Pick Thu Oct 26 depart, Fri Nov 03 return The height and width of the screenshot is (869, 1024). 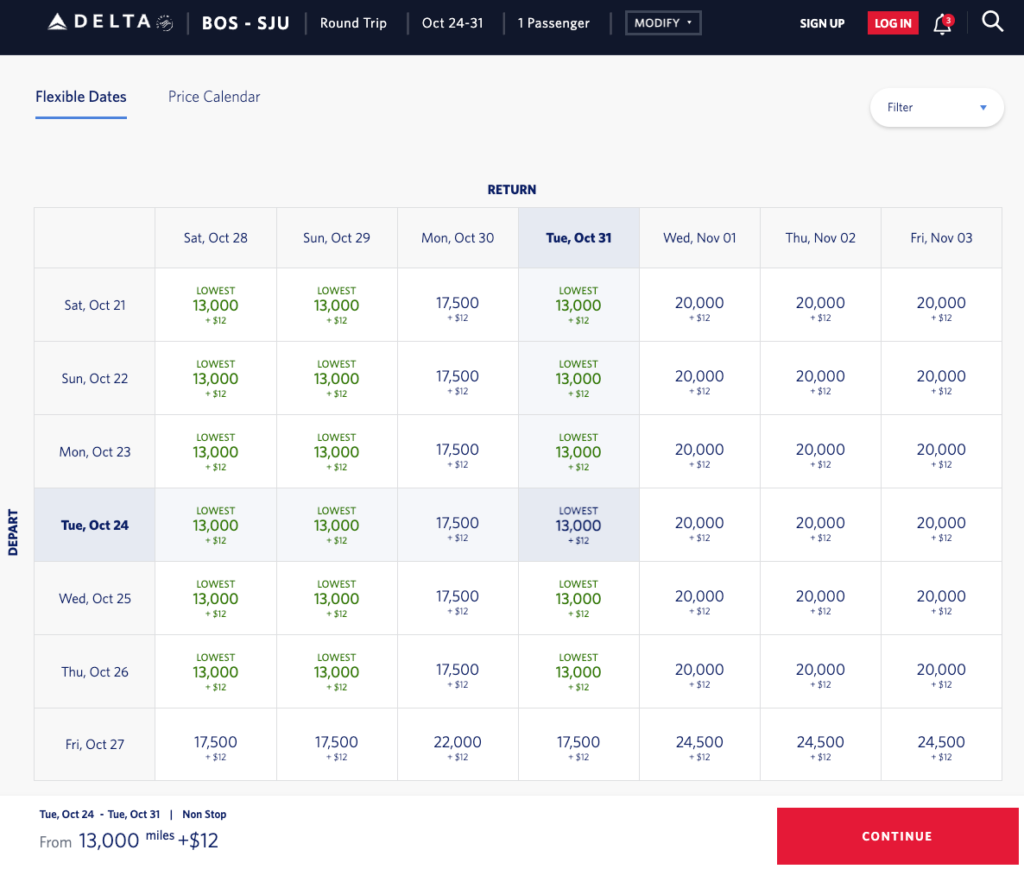click(x=940, y=672)
